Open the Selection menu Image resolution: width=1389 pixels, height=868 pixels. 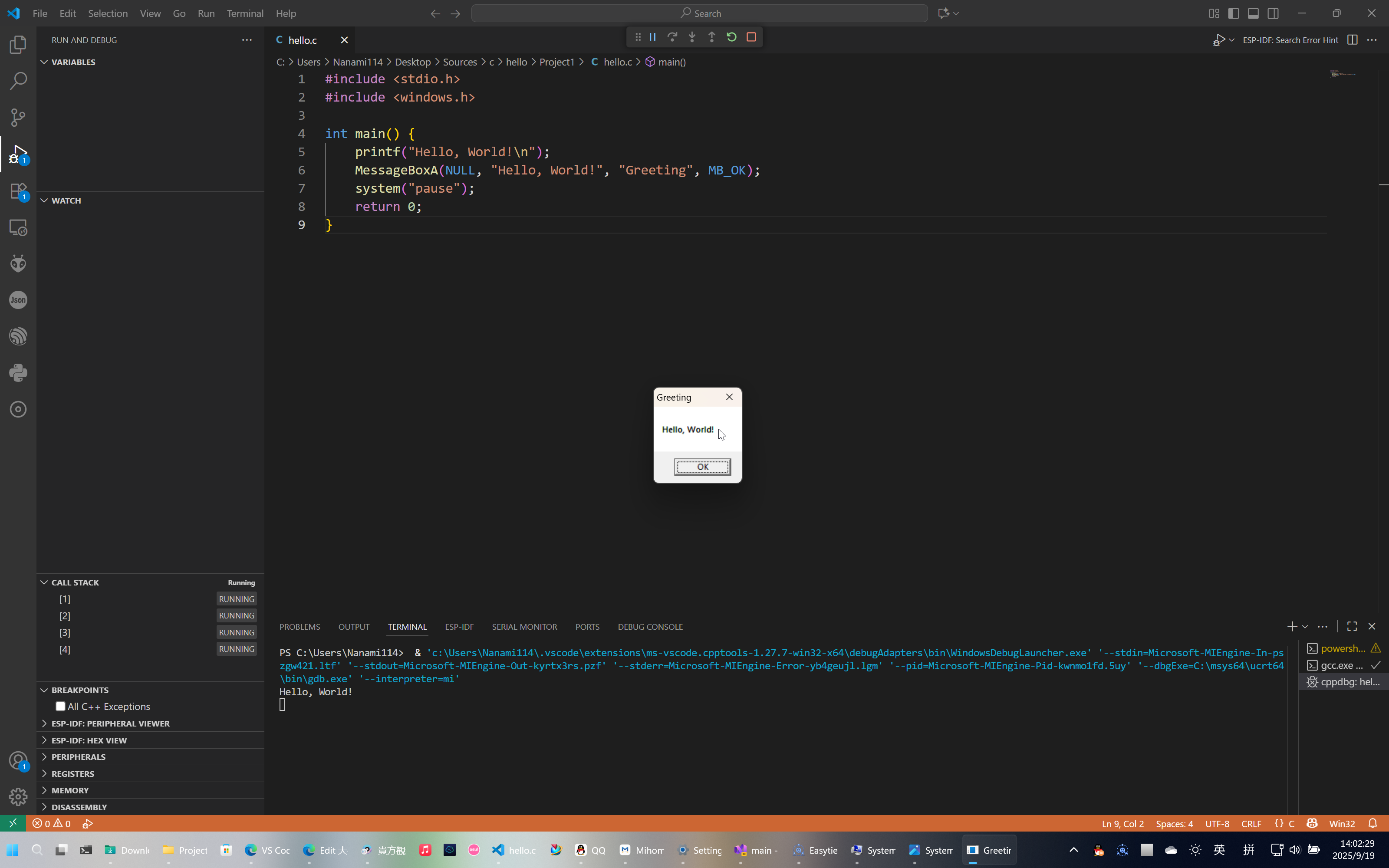coord(108,13)
